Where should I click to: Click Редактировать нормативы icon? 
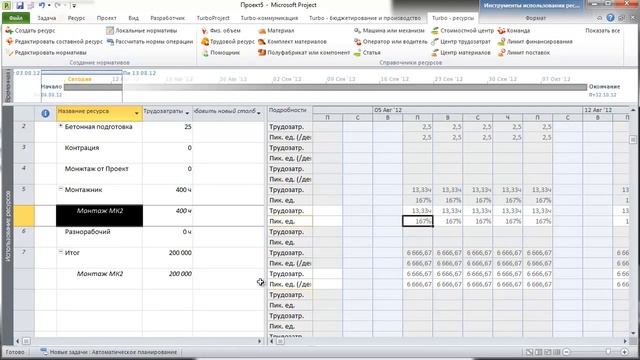coord(9,53)
